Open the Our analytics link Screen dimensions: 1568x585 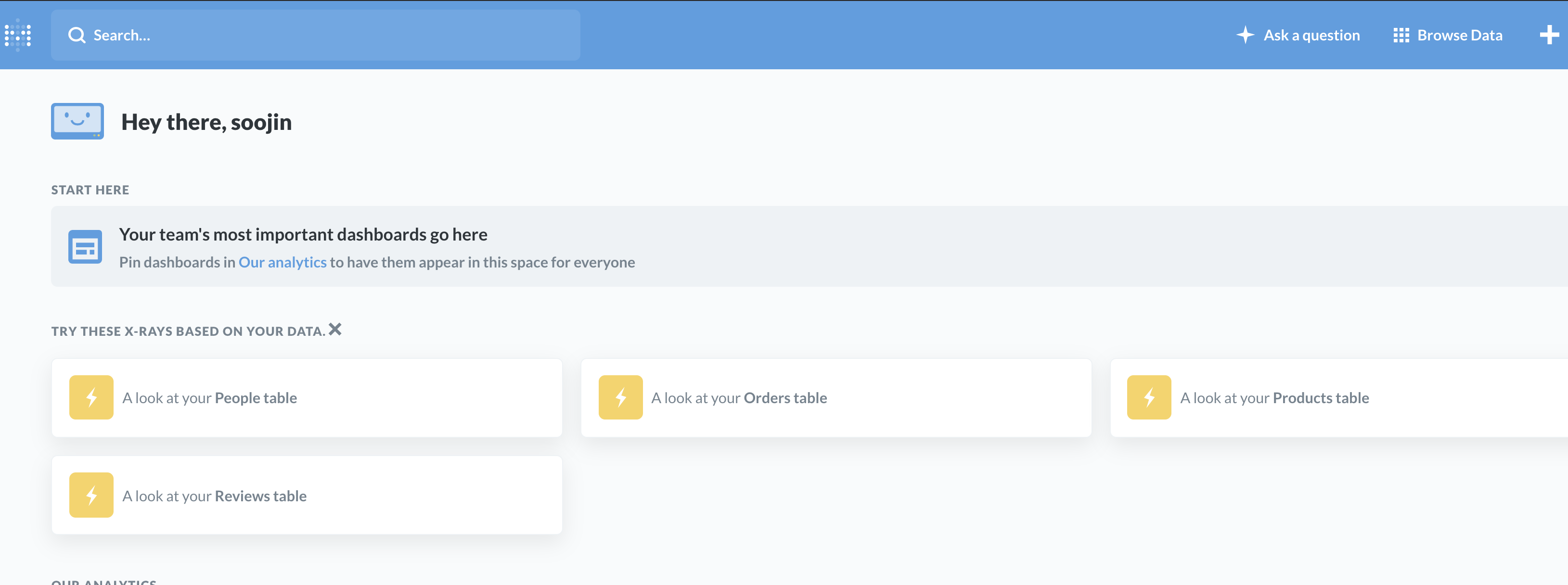(x=283, y=262)
